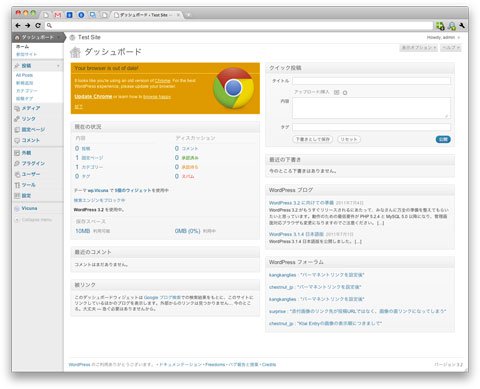
Task: Click the 投稿 pushpin icon in the sidebar
Action: pyautogui.click(x=17, y=66)
